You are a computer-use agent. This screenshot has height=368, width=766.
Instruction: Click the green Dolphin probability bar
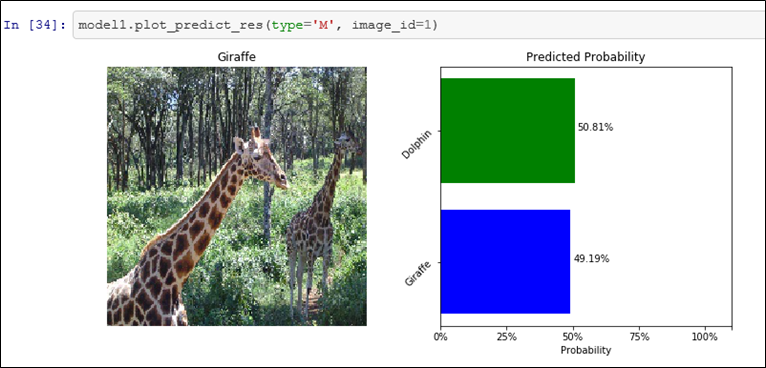508,130
